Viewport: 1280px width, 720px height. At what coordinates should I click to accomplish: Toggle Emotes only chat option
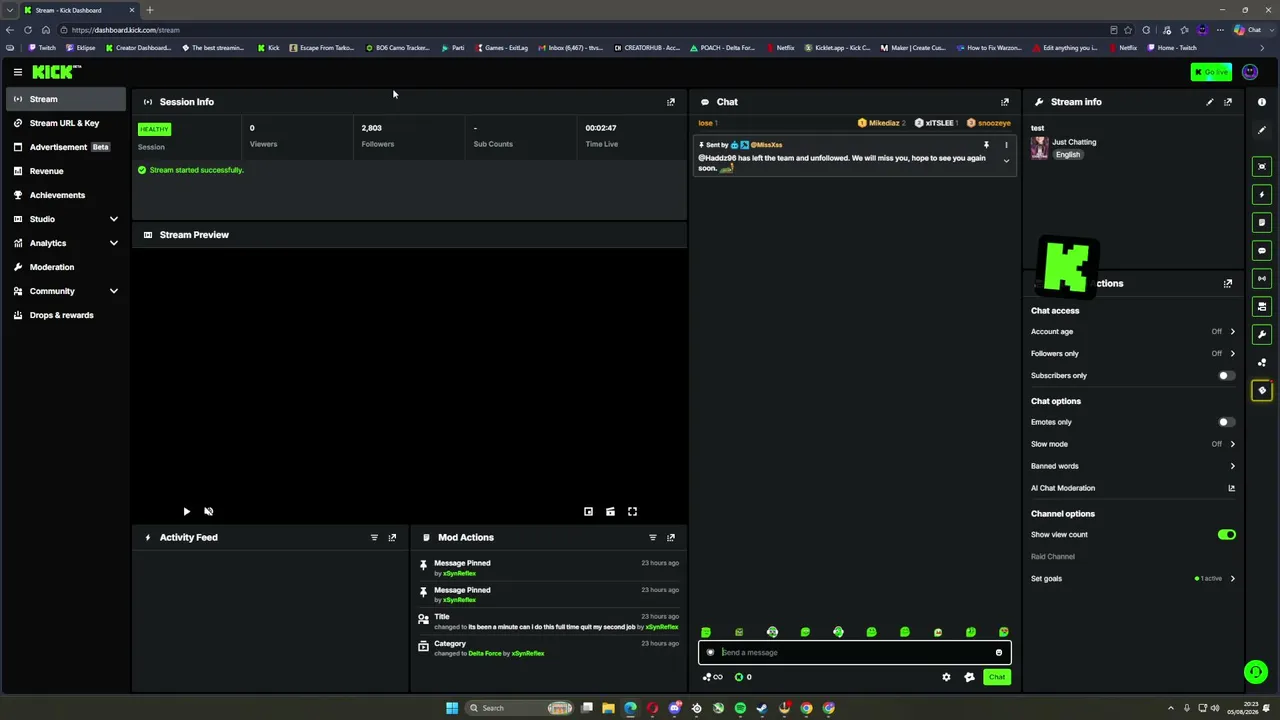pyautogui.click(x=1227, y=422)
